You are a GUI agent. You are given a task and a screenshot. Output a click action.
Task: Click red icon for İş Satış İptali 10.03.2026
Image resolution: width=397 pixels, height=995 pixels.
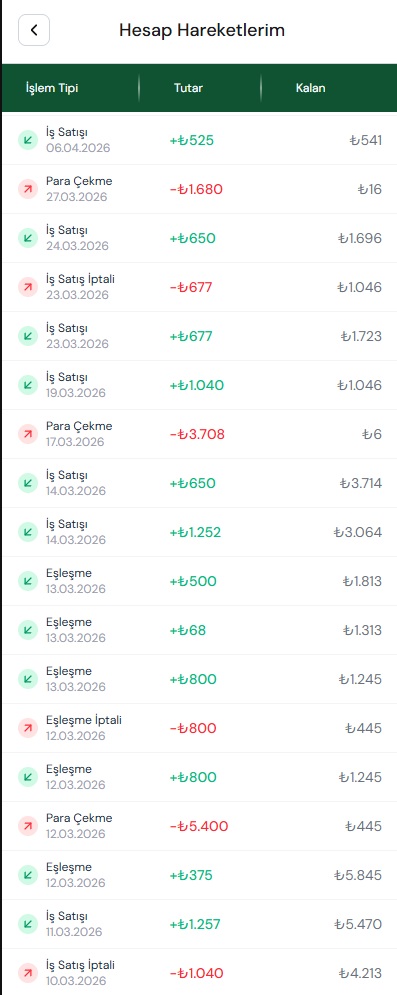pyautogui.click(x=28, y=973)
